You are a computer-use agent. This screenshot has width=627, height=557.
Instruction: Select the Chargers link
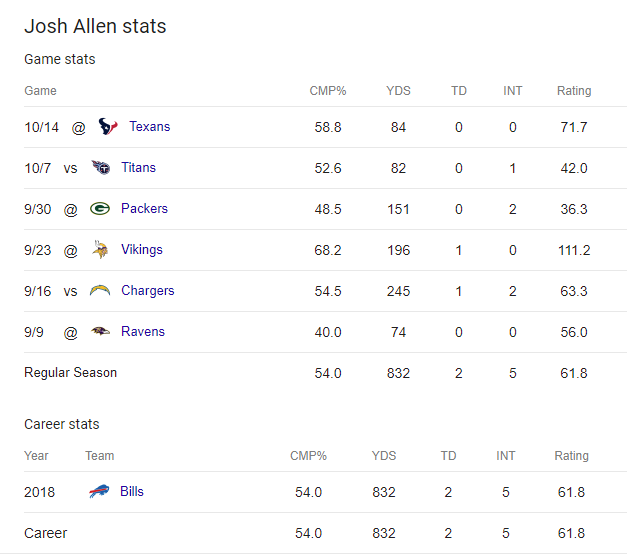click(x=148, y=291)
